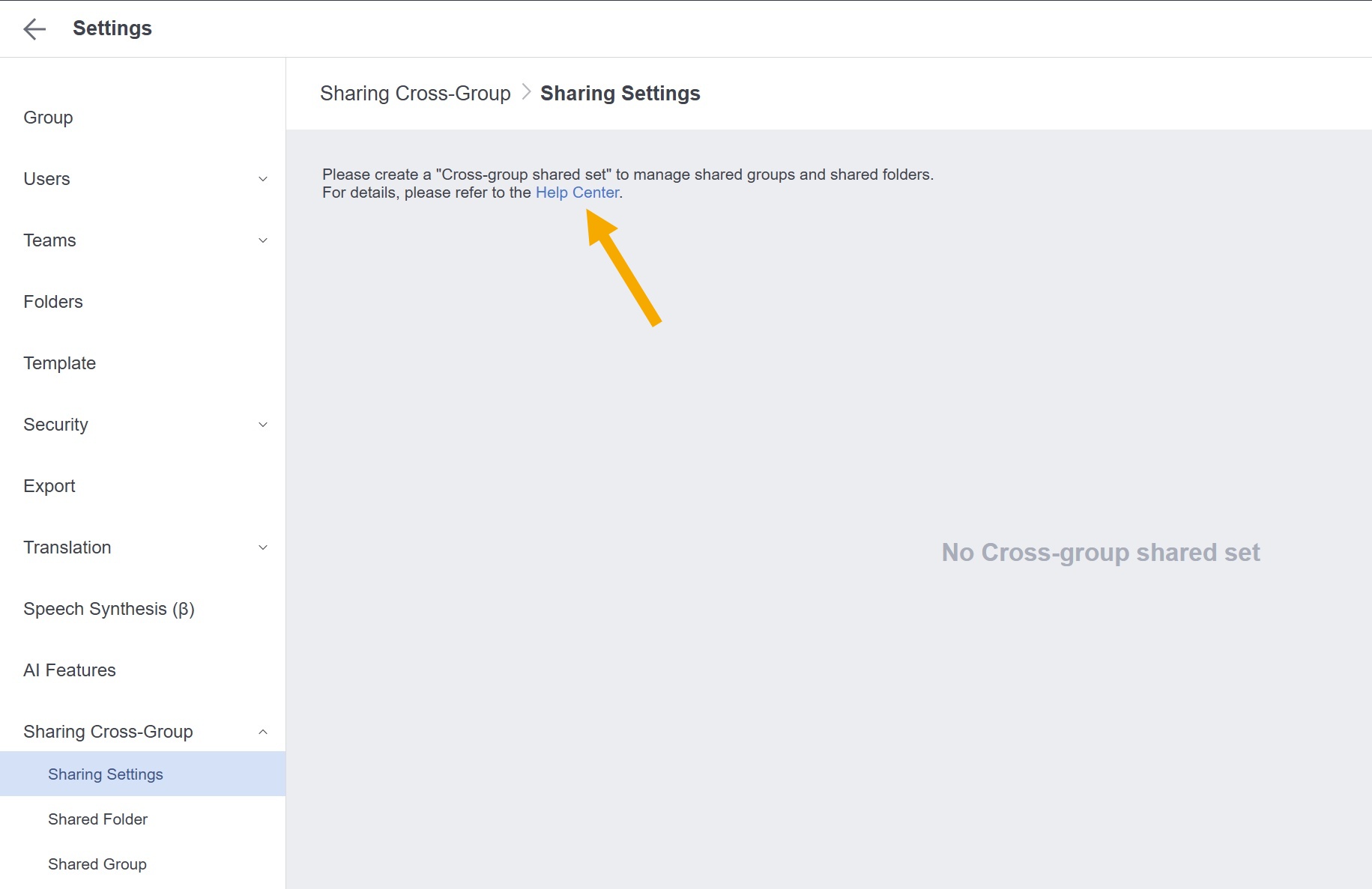Open the Help Center link
The width and height of the screenshot is (1372, 889).
pos(578,192)
